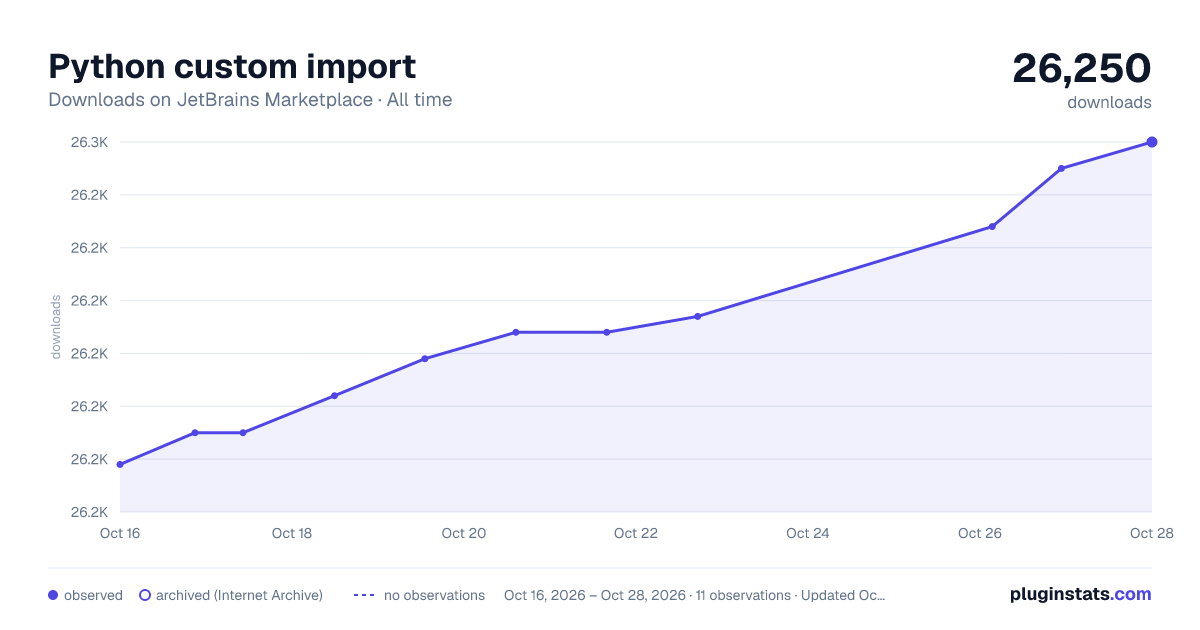The height and width of the screenshot is (630, 1200).
Task: Click the Oct 26 x-axis label
Action: click(980, 533)
